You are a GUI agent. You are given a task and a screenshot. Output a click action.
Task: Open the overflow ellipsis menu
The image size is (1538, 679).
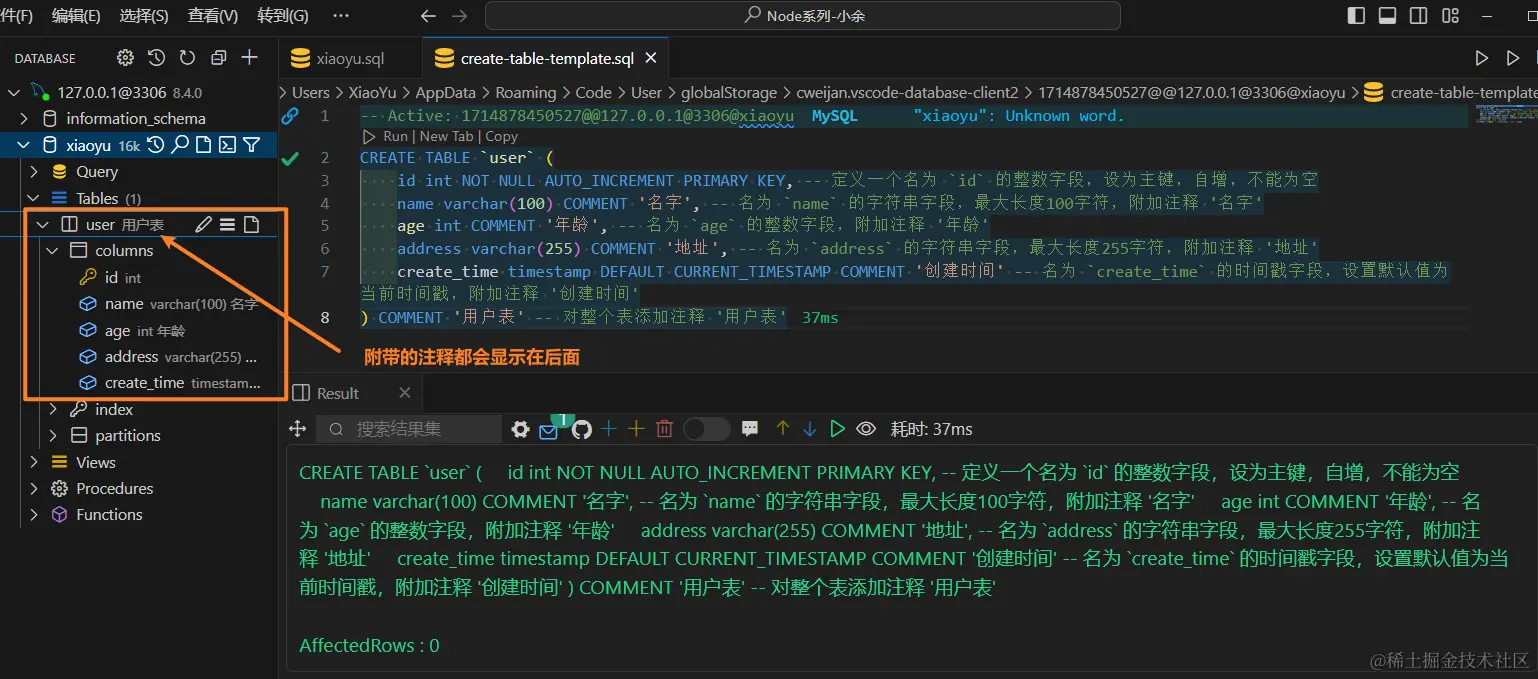click(341, 16)
